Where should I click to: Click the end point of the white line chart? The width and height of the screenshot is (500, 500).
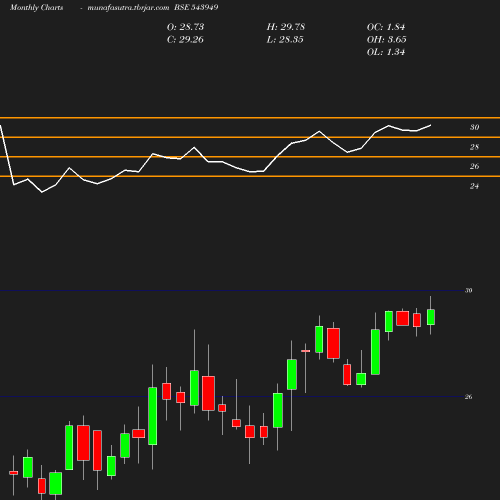click(431, 125)
